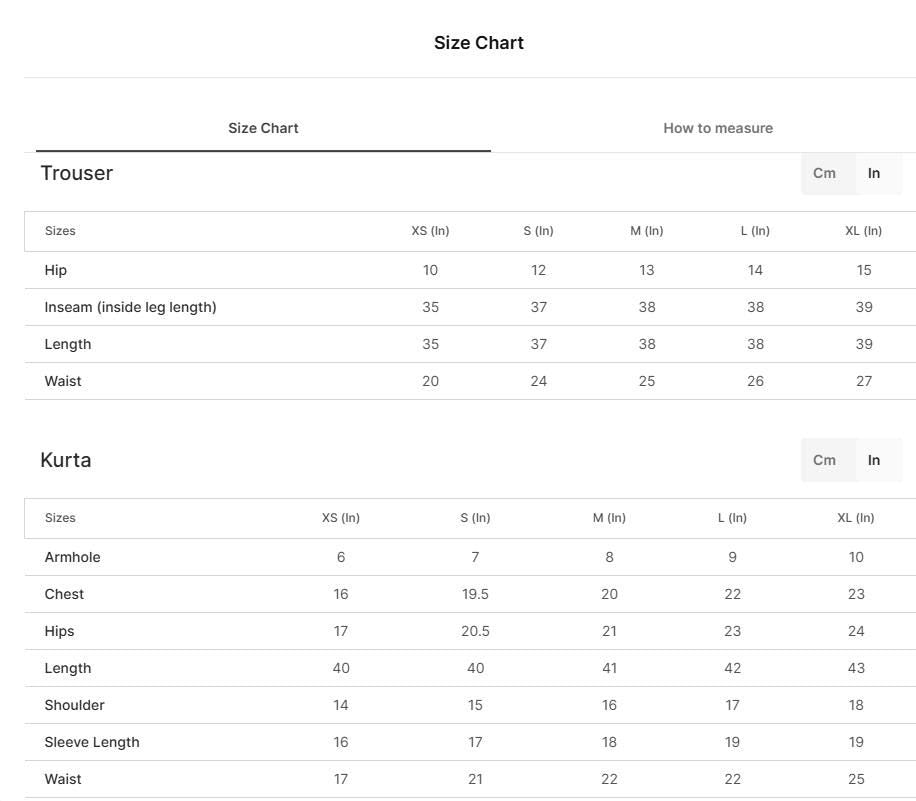The width and height of the screenshot is (916, 801).
Task: Click the Sleeve Length row label
Action: (x=92, y=743)
